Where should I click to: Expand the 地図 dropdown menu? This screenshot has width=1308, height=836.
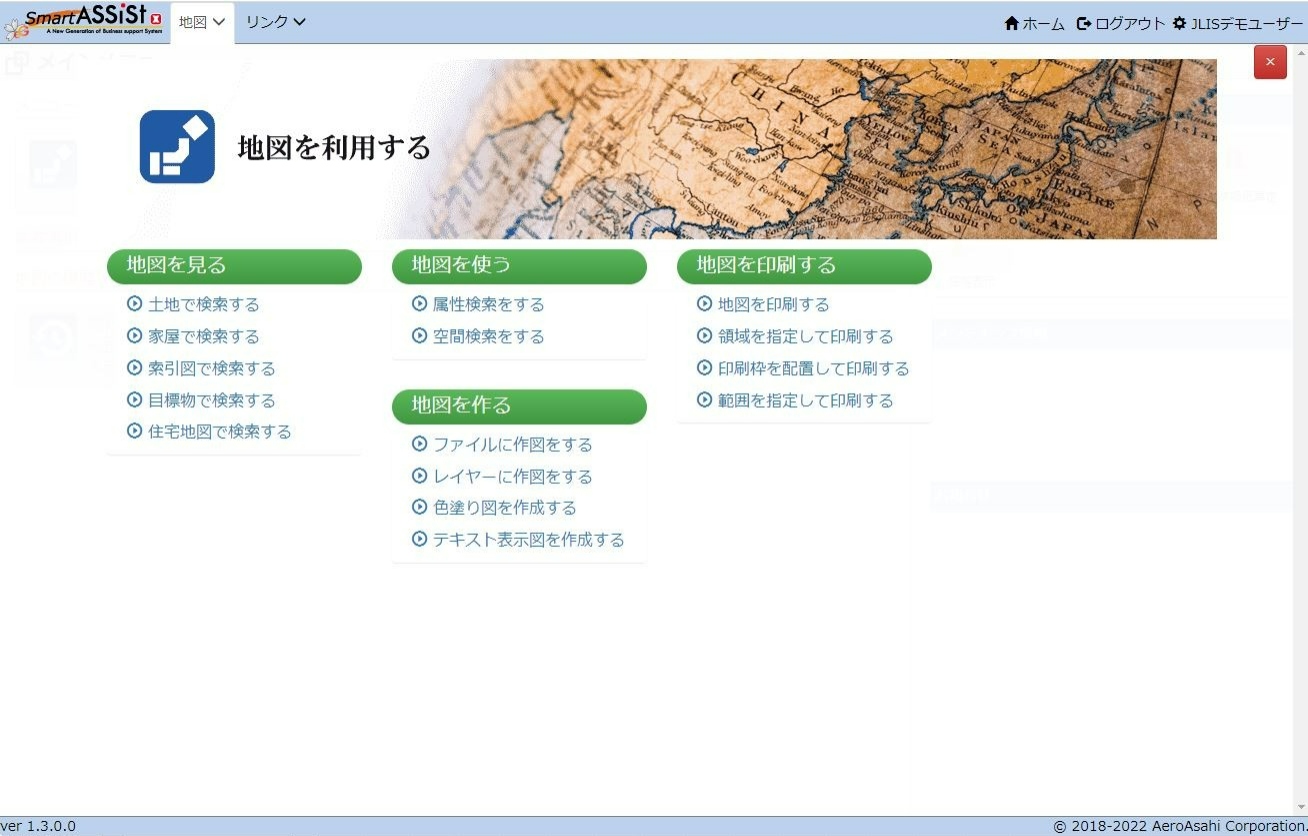click(x=202, y=22)
